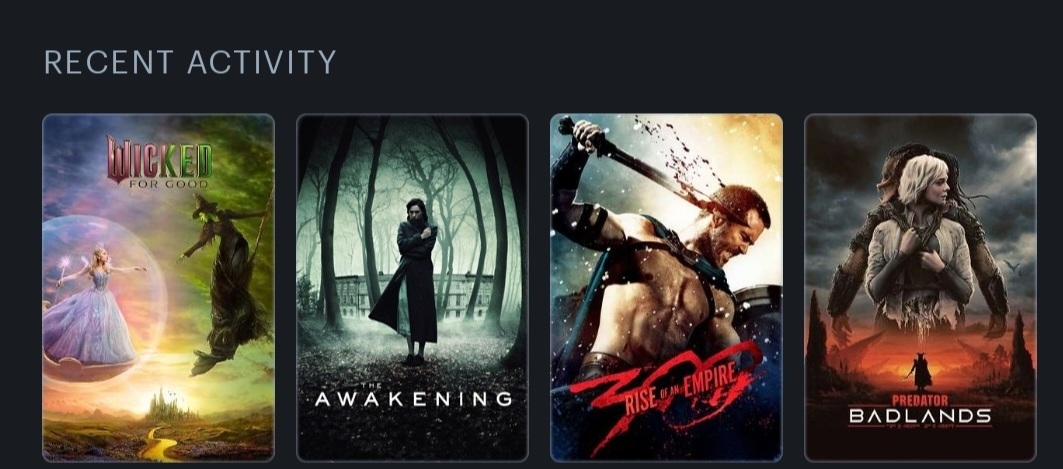
Task: Click the Emerald City in the distance
Action: tap(163, 407)
